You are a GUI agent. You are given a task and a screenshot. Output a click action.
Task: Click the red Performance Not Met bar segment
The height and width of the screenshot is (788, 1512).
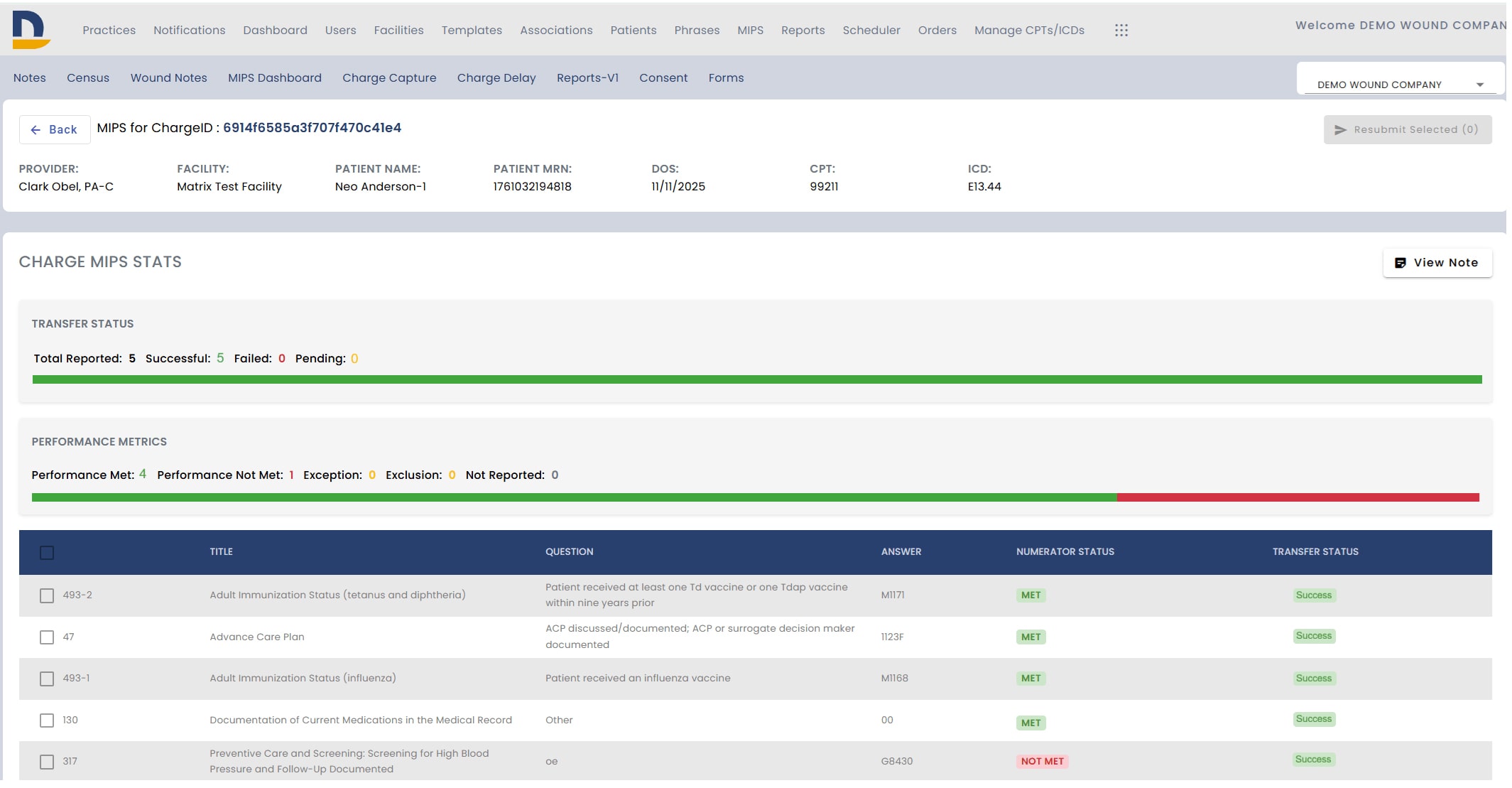(x=1298, y=497)
